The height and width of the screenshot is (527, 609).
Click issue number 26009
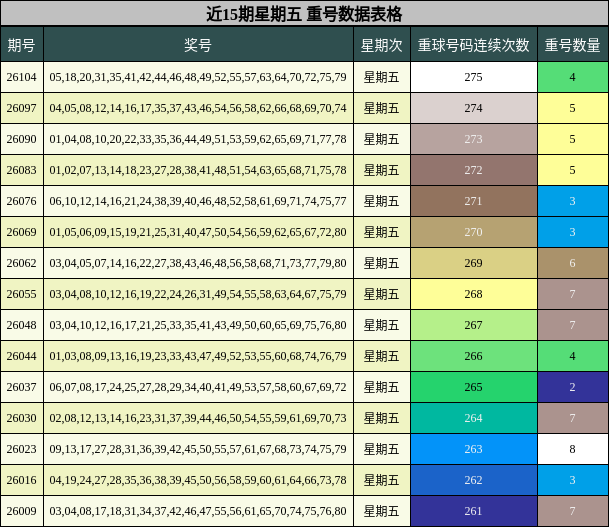pos(22,511)
